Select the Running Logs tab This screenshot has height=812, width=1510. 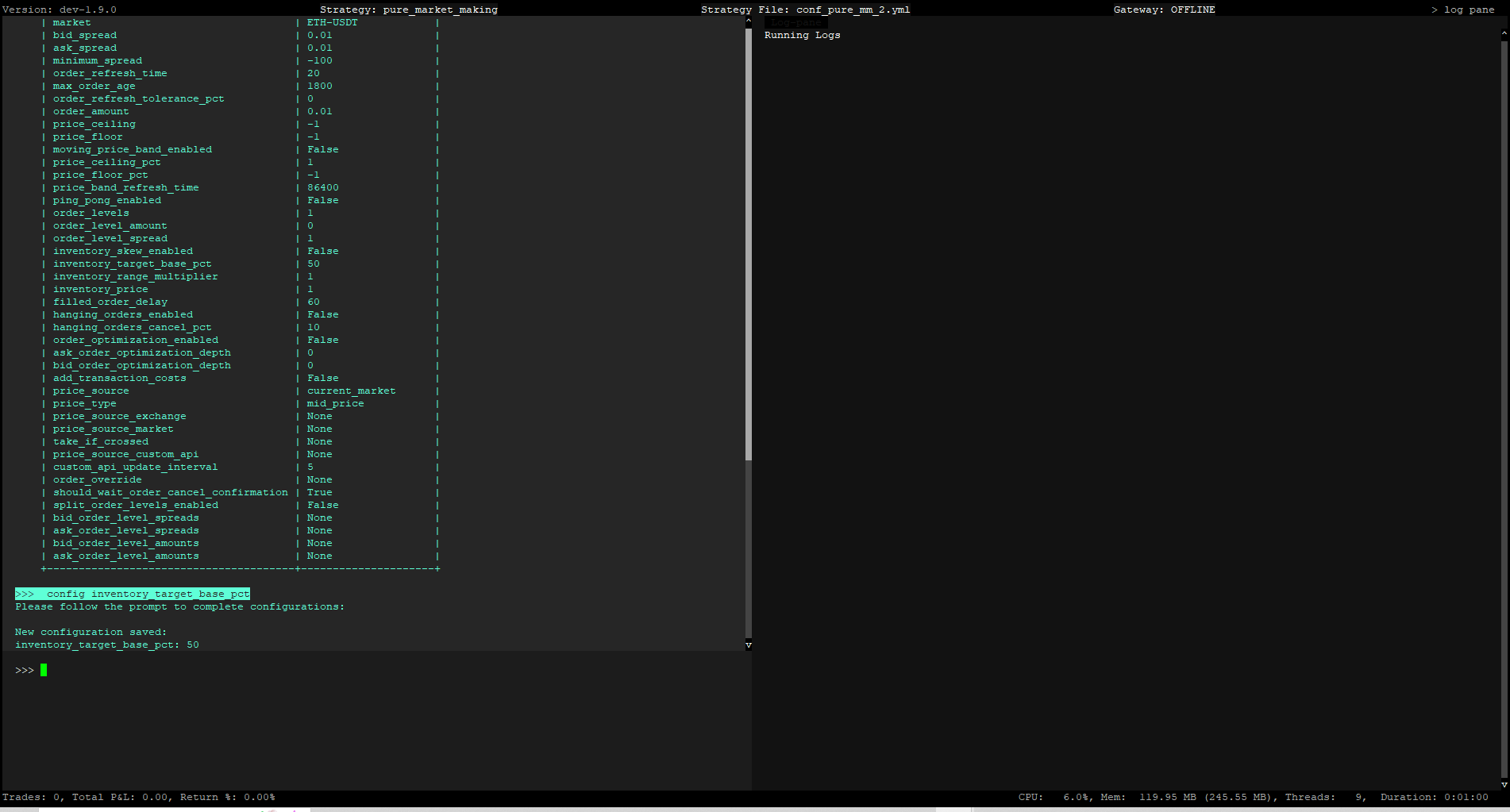pos(801,35)
